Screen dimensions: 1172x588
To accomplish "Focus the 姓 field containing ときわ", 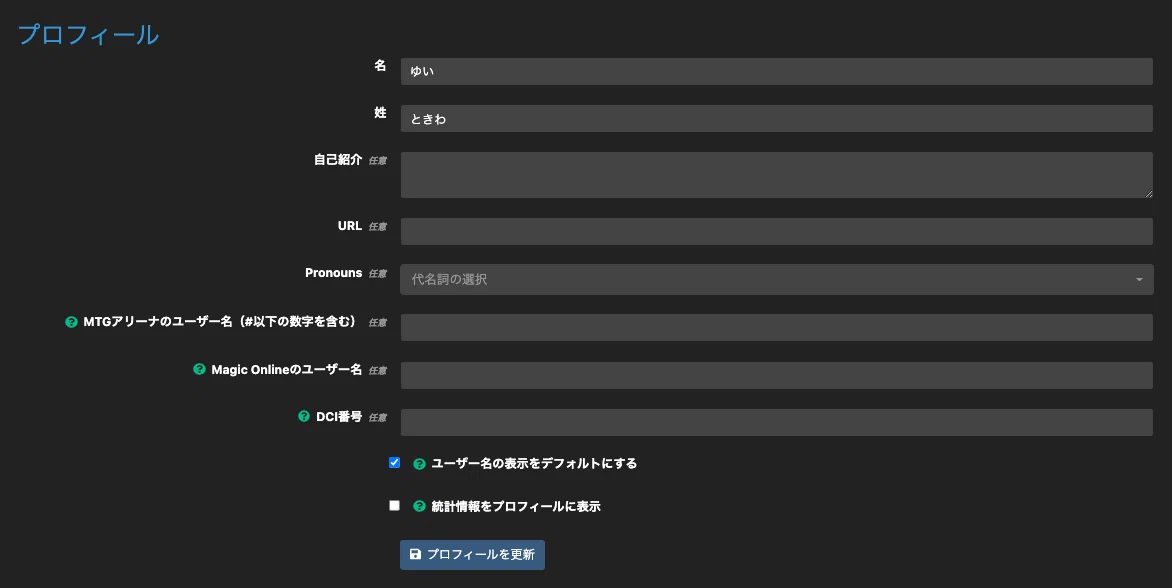I will point(777,119).
